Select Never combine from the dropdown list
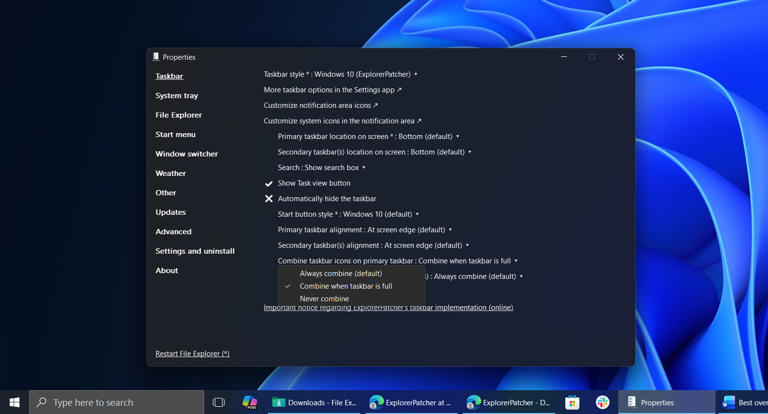Viewport: 768px width, 414px height. [324, 298]
